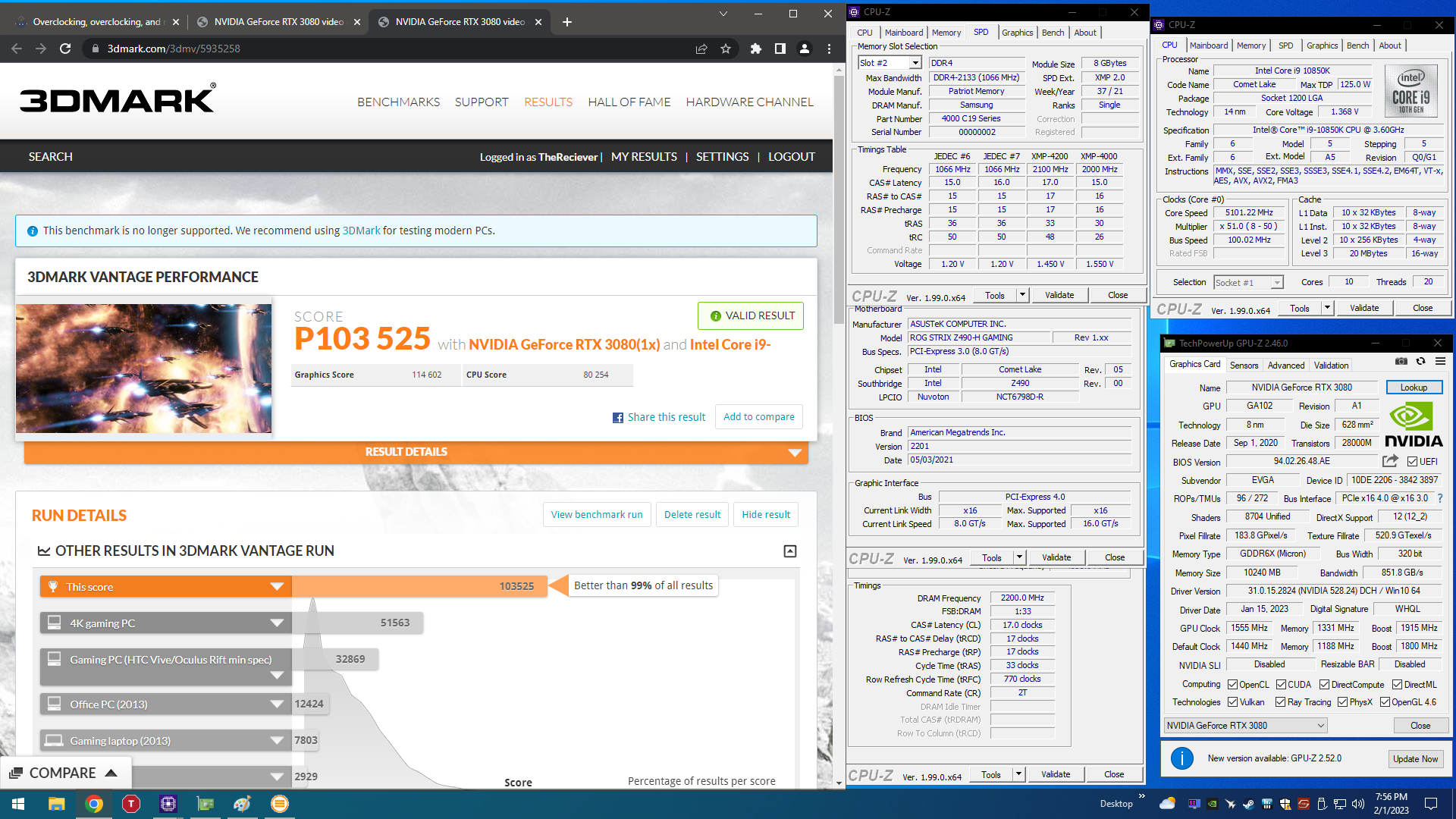Screen dimensions: 1456x819
Task: Open the notification center icon
Action: [x=1431, y=804]
